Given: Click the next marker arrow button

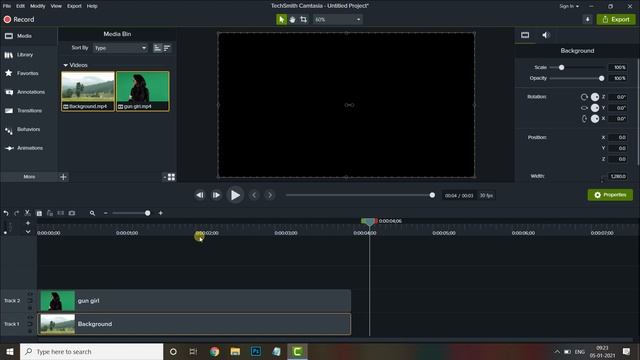Looking at the screenshot, I should 270,196.
